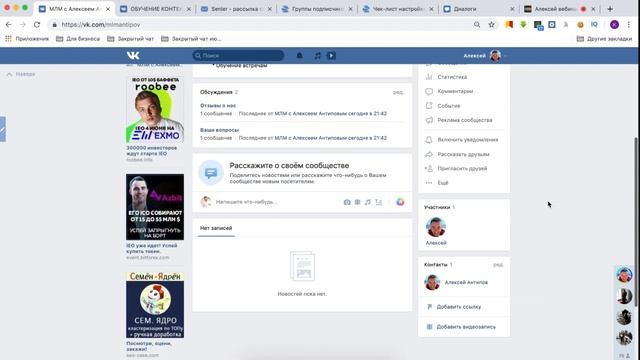
Task: Open the Алексей member avatar under Участники
Action: tap(436, 227)
